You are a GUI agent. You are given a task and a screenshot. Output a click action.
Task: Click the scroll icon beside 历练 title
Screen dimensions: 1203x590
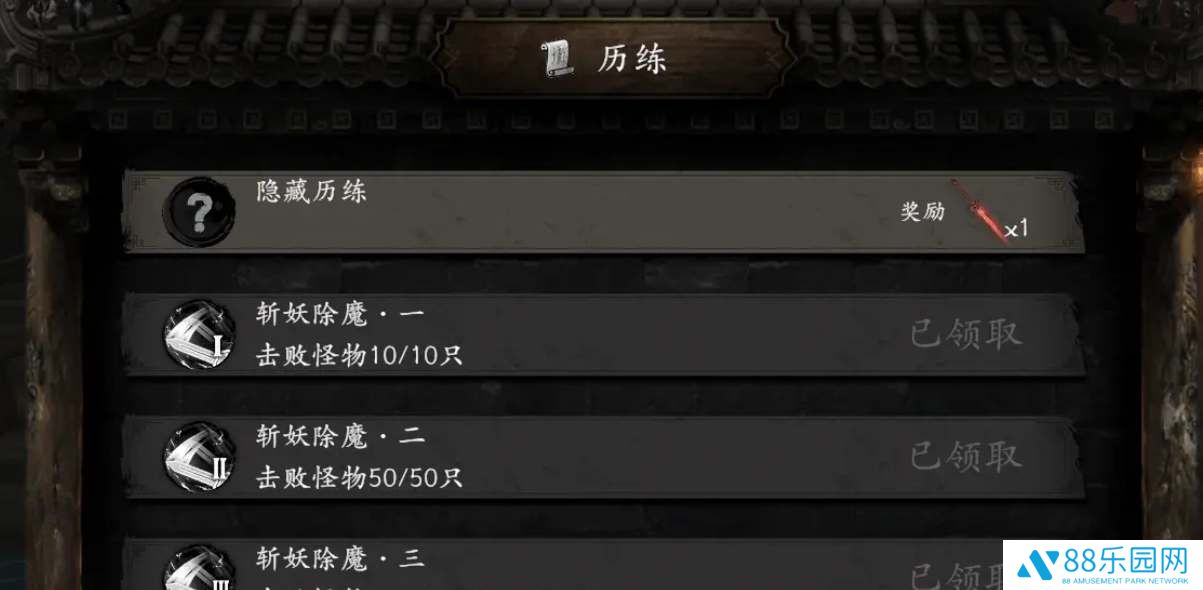coord(558,59)
